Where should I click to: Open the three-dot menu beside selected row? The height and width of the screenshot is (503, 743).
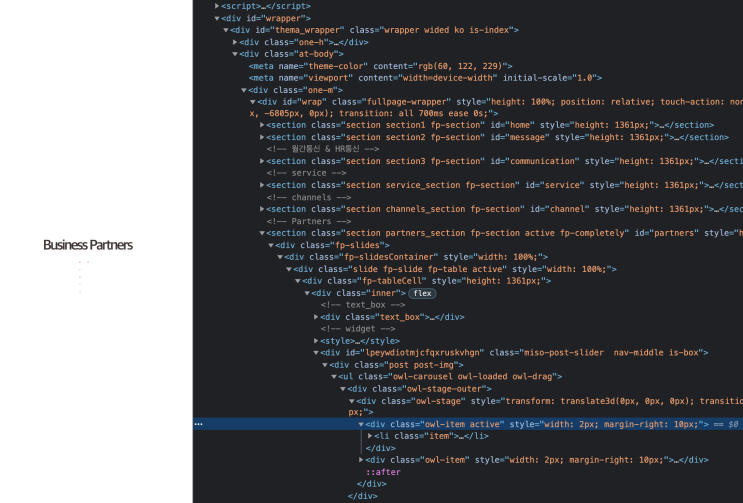pos(198,424)
